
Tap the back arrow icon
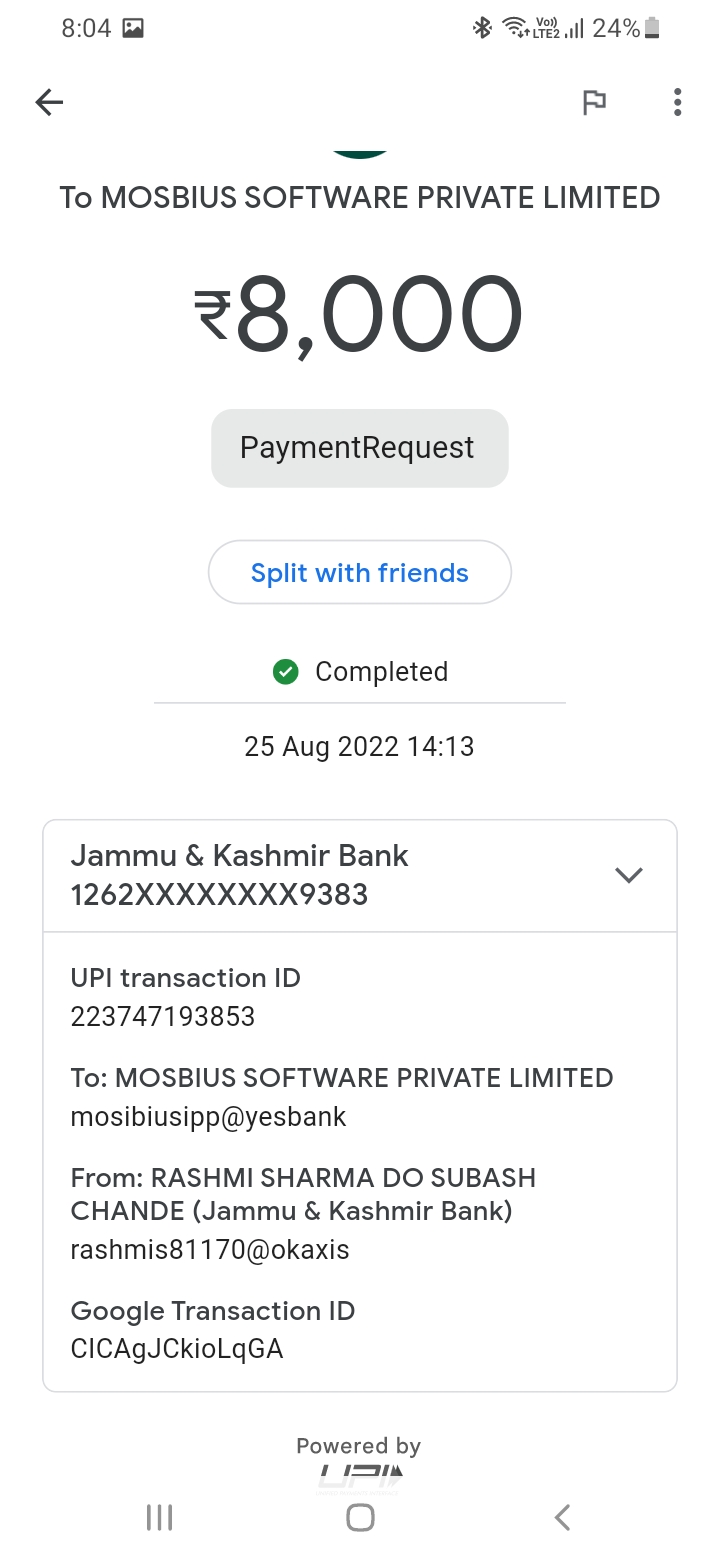pos(49,102)
